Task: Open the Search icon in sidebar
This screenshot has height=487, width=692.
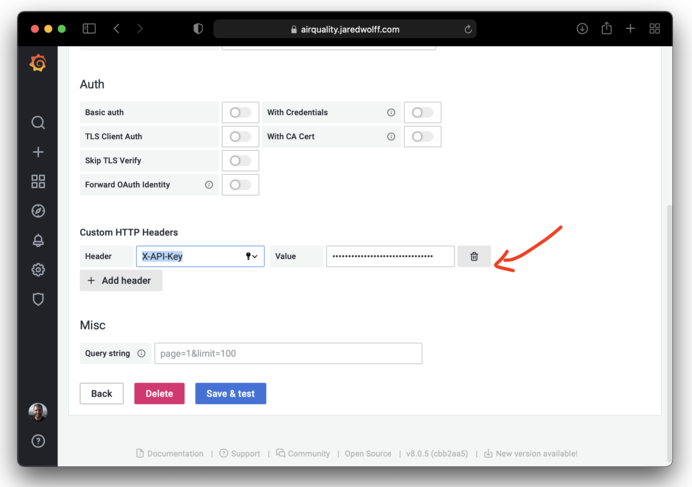Action: pos(38,123)
